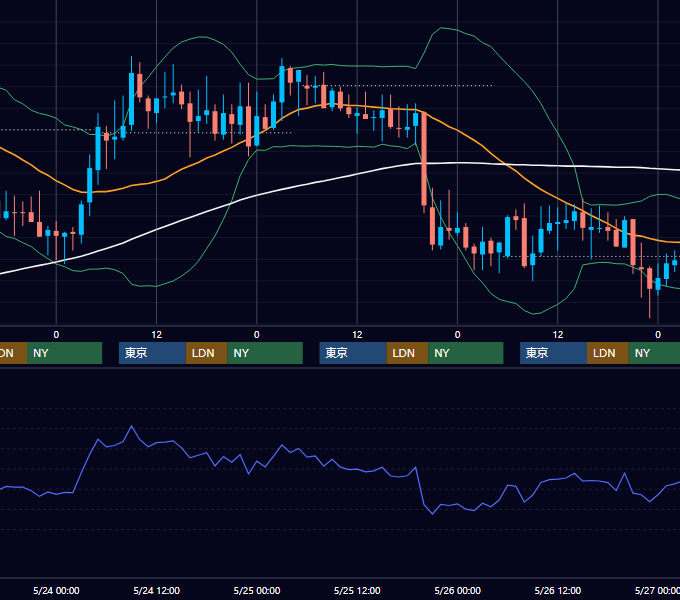Select the leftmost NY session block before 5/24

point(64,353)
